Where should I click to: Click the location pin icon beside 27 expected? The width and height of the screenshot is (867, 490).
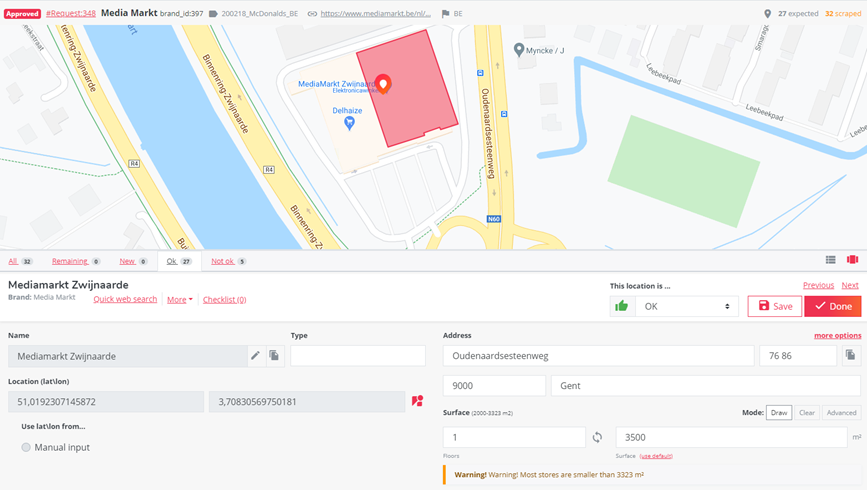[x=767, y=14]
